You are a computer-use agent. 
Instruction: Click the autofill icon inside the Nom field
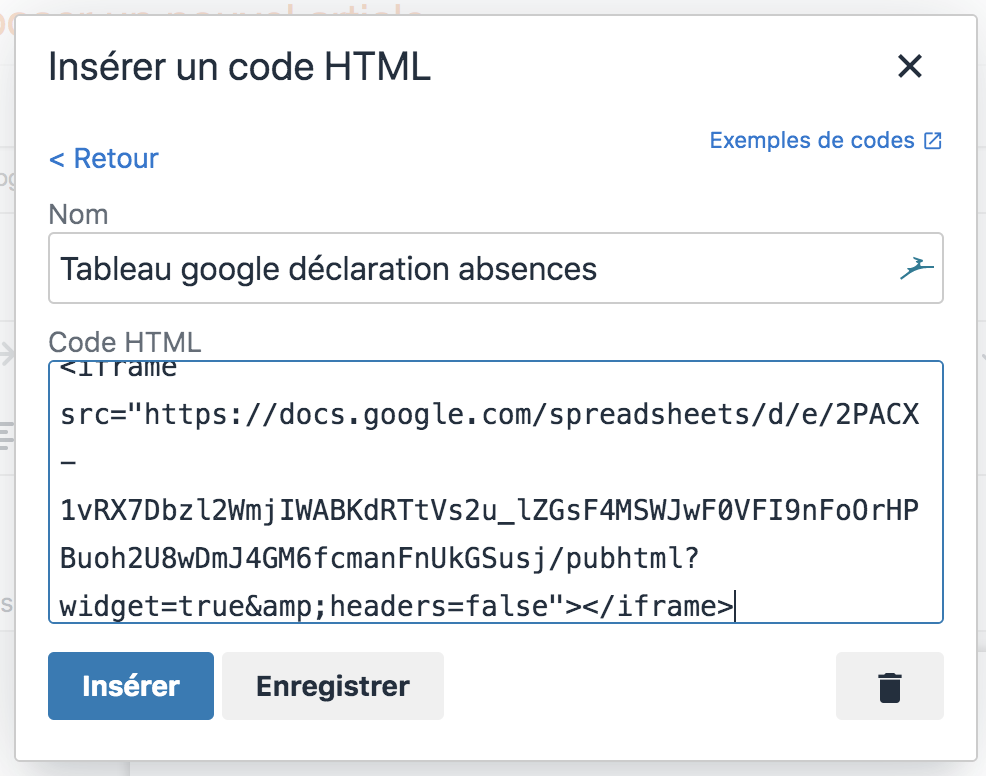coord(917,269)
